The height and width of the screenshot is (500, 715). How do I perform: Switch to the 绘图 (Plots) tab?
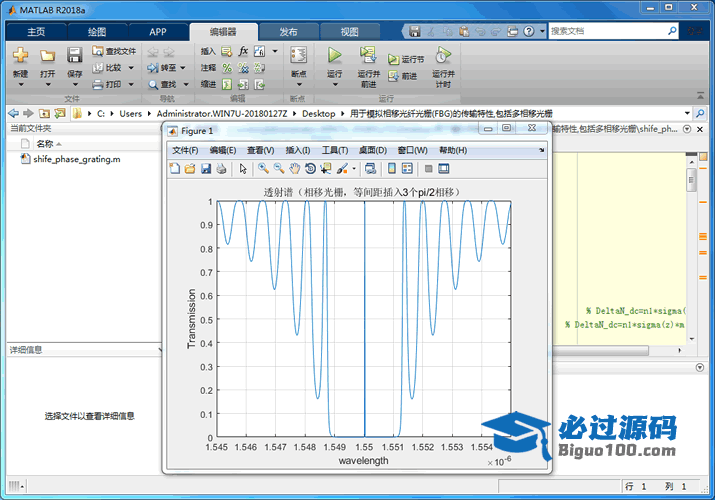click(97, 32)
